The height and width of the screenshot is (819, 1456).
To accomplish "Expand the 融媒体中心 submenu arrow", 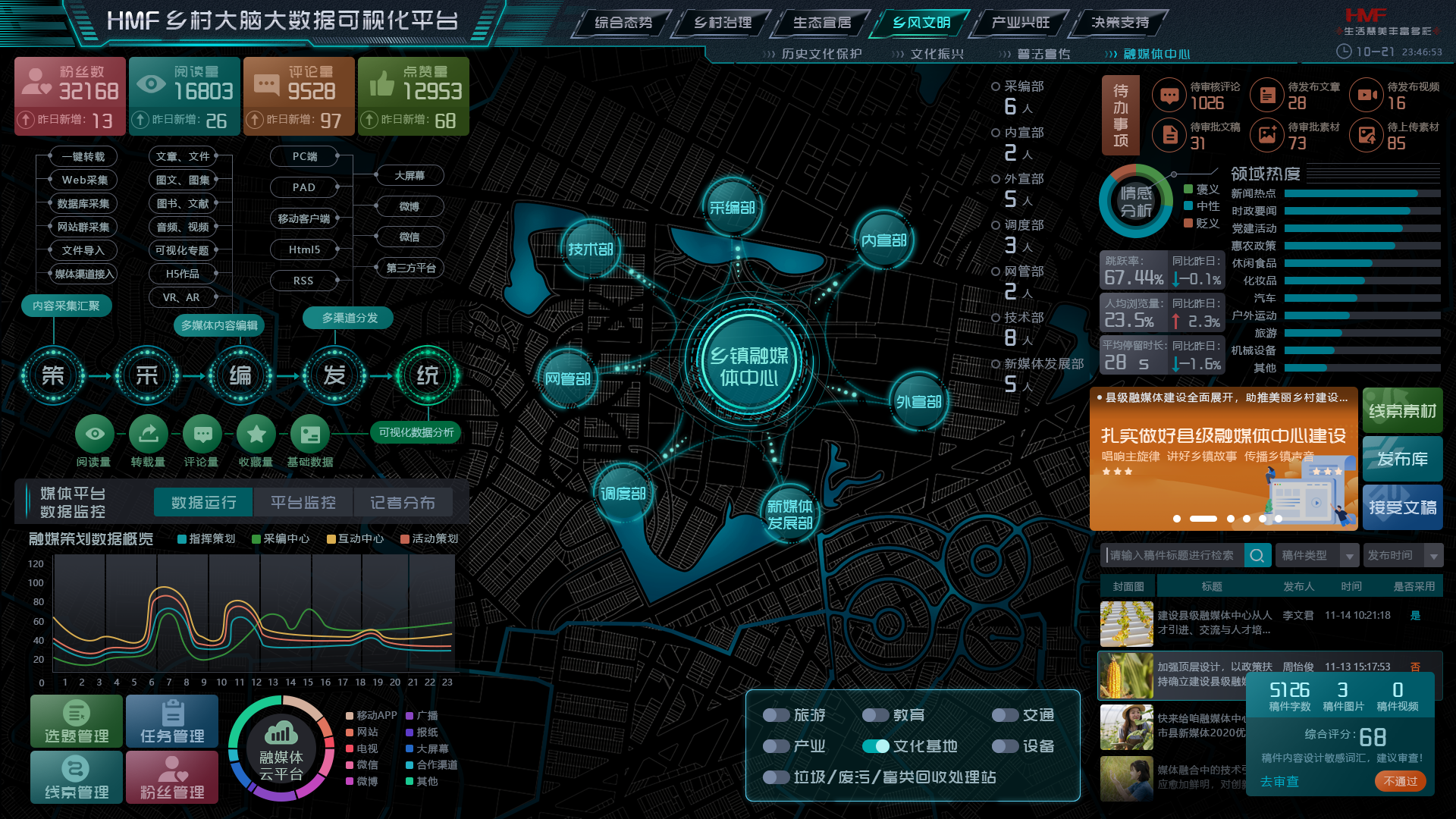I will pyautogui.click(x=1111, y=55).
